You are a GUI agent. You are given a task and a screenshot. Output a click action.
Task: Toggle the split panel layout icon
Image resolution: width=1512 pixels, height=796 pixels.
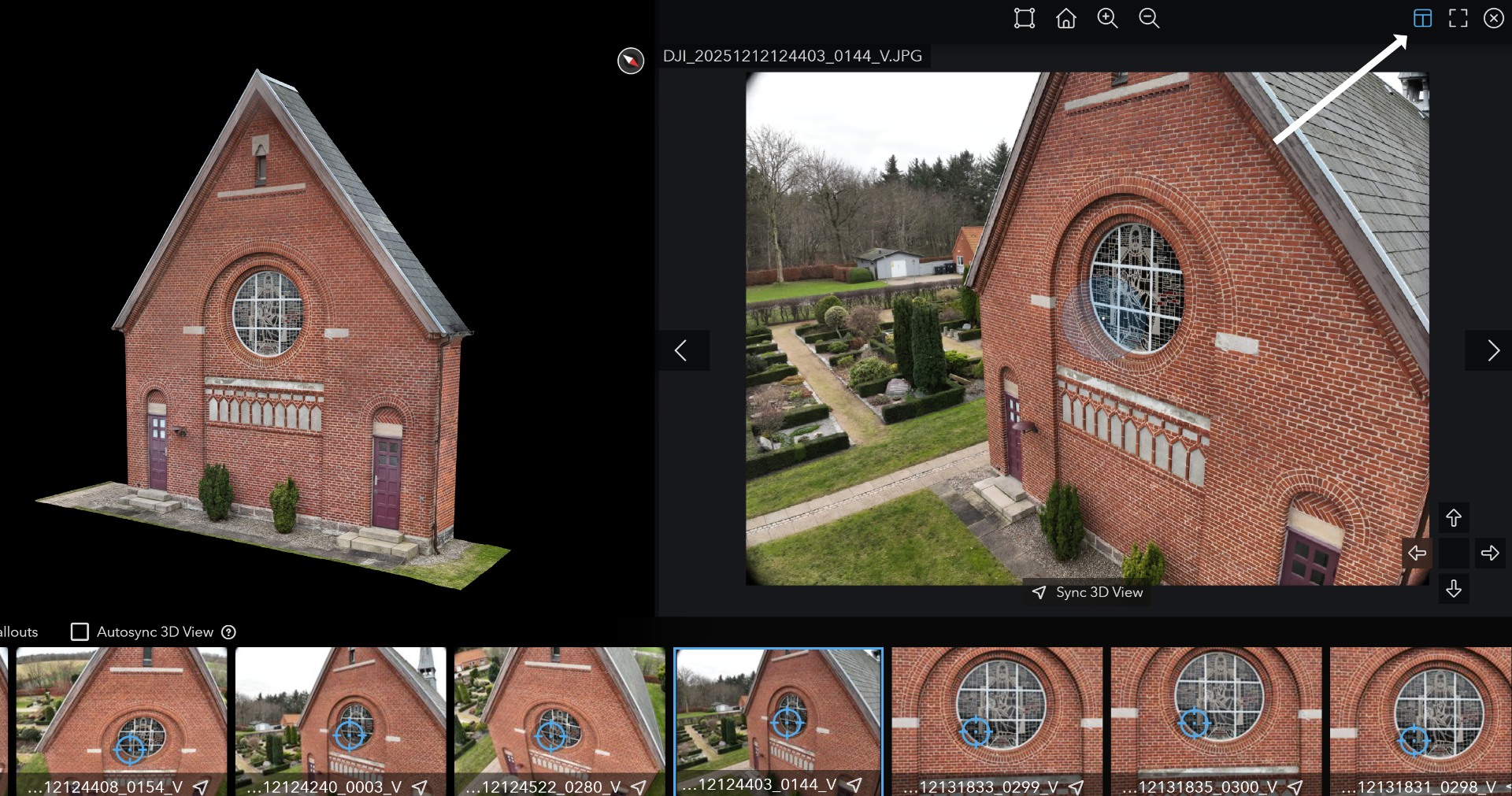pyautogui.click(x=1422, y=18)
